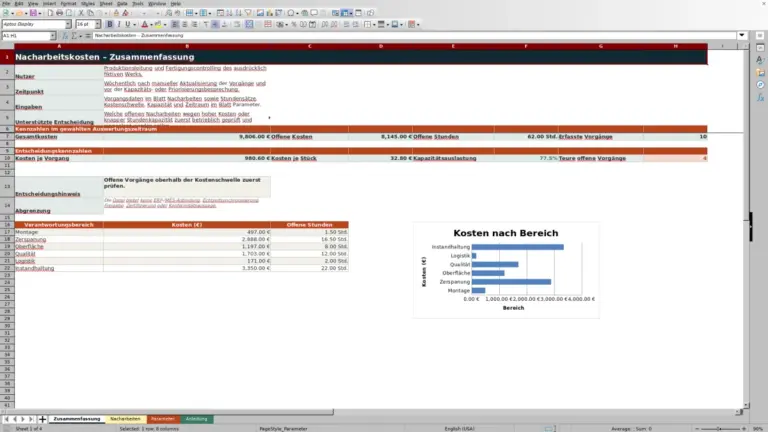Click the Export as PDF icon

[50, 13]
